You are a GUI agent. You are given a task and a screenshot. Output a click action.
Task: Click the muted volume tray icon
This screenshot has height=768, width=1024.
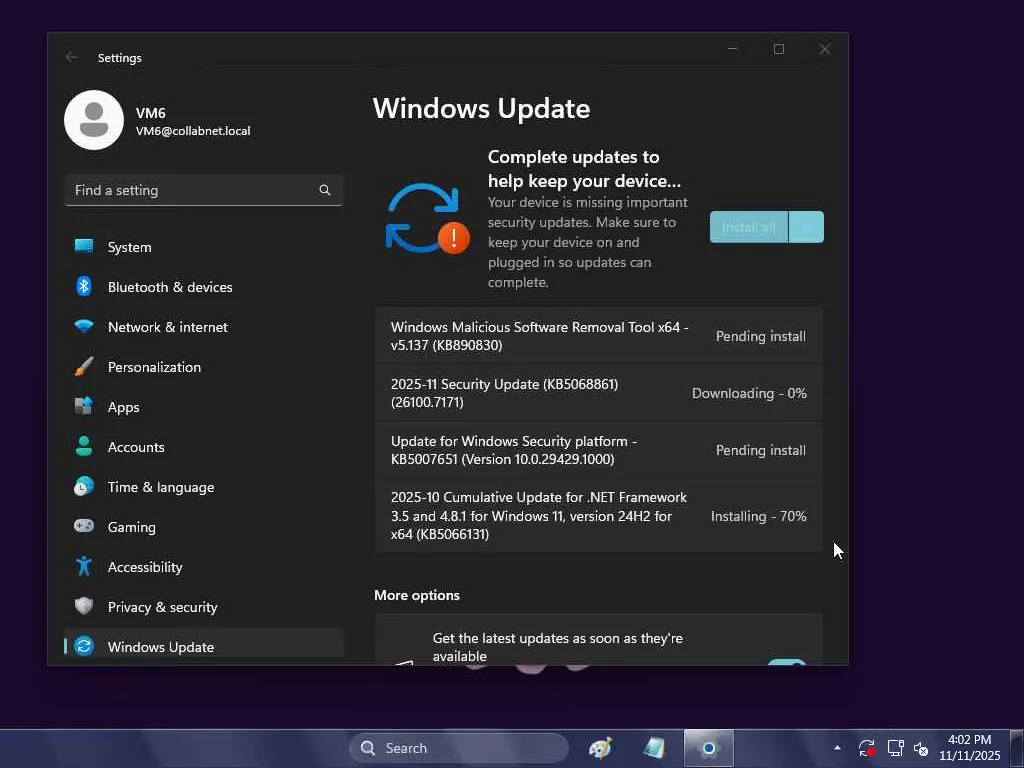point(921,749)
